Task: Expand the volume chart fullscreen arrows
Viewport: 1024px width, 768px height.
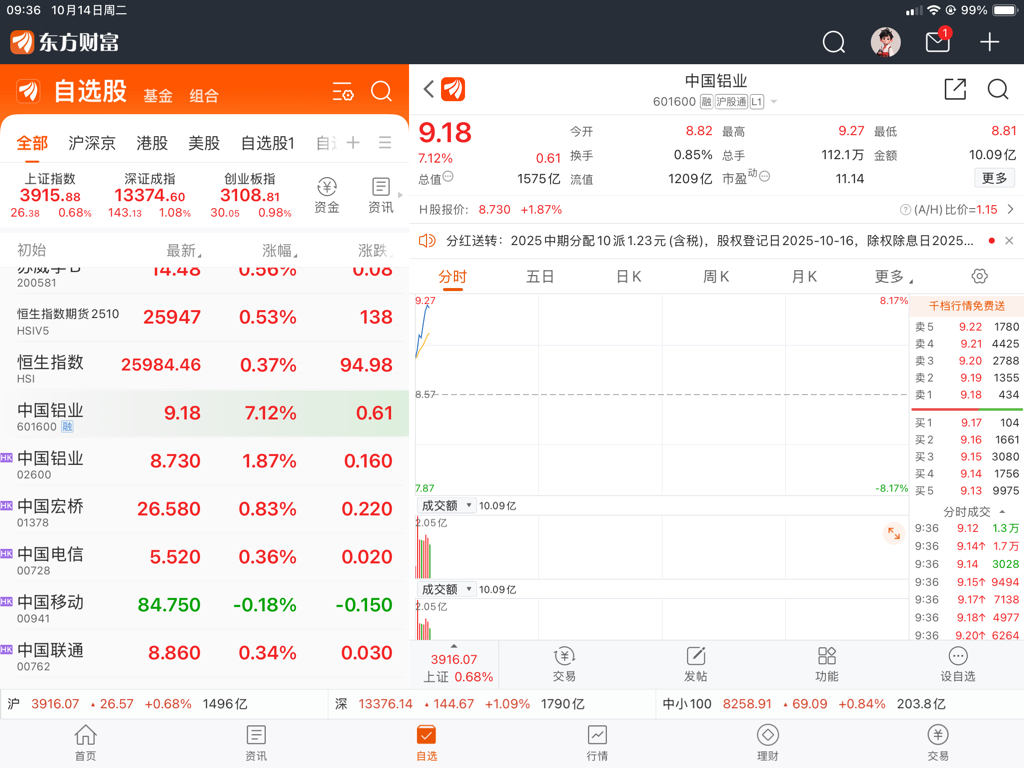Action: (893, 534)
